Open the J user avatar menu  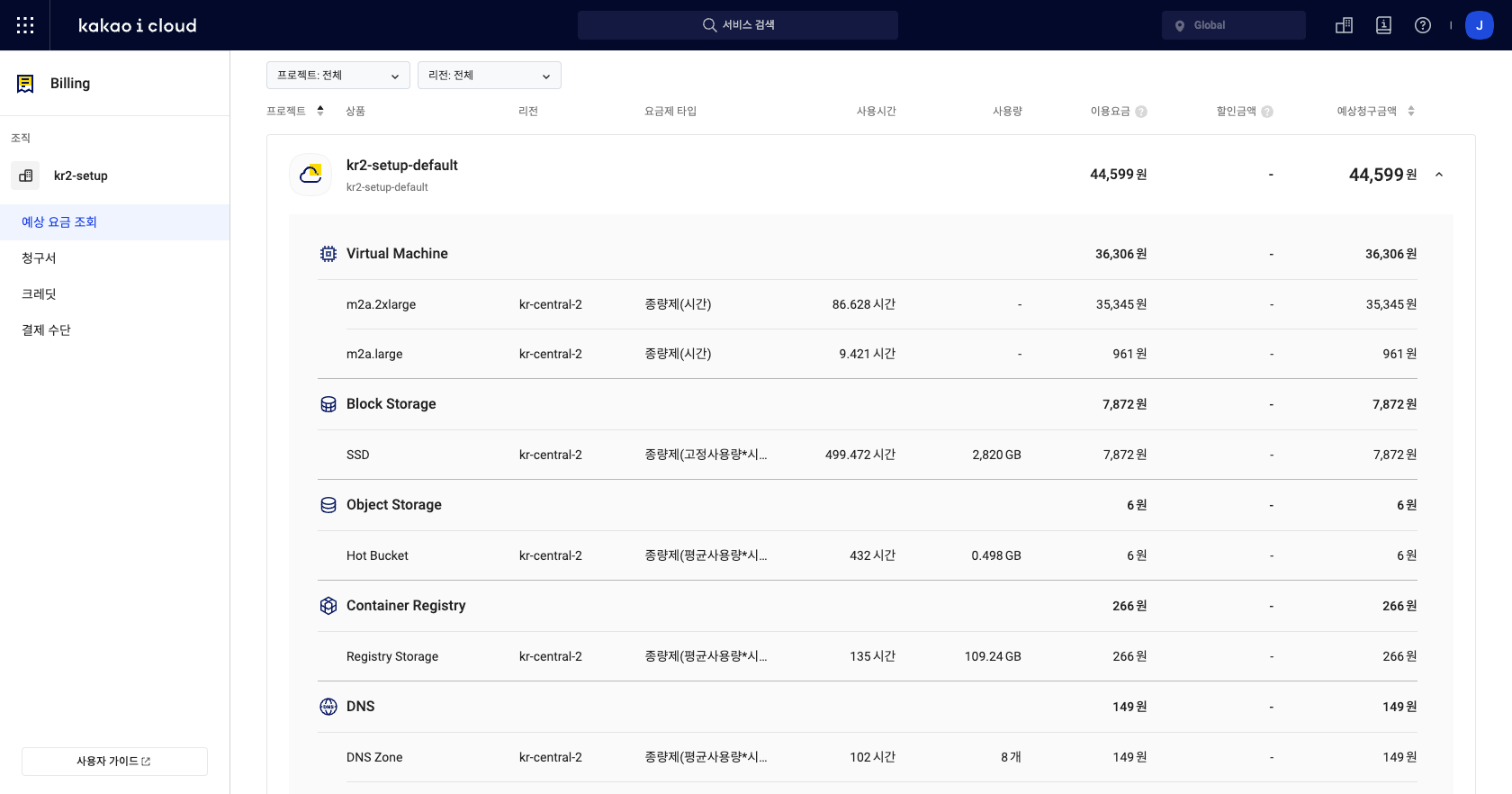click(1480, 25)
